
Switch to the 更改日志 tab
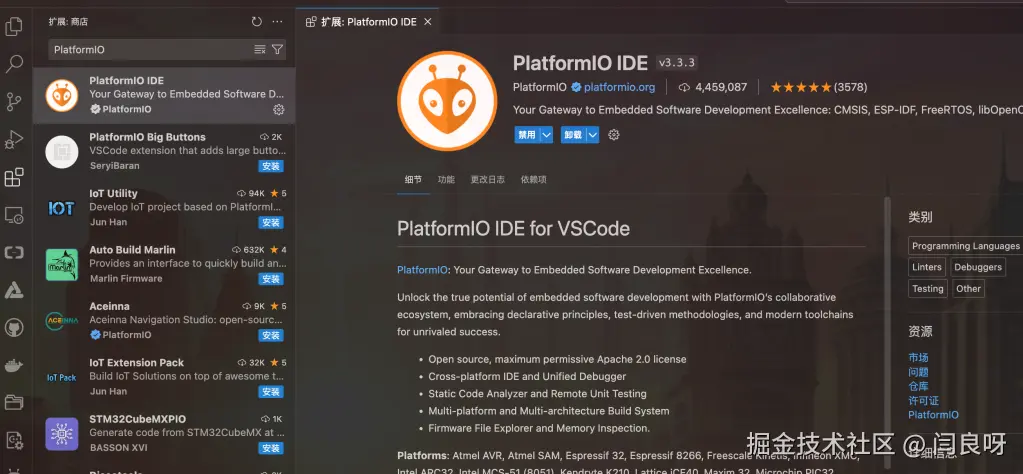click(x=487, y=180)
